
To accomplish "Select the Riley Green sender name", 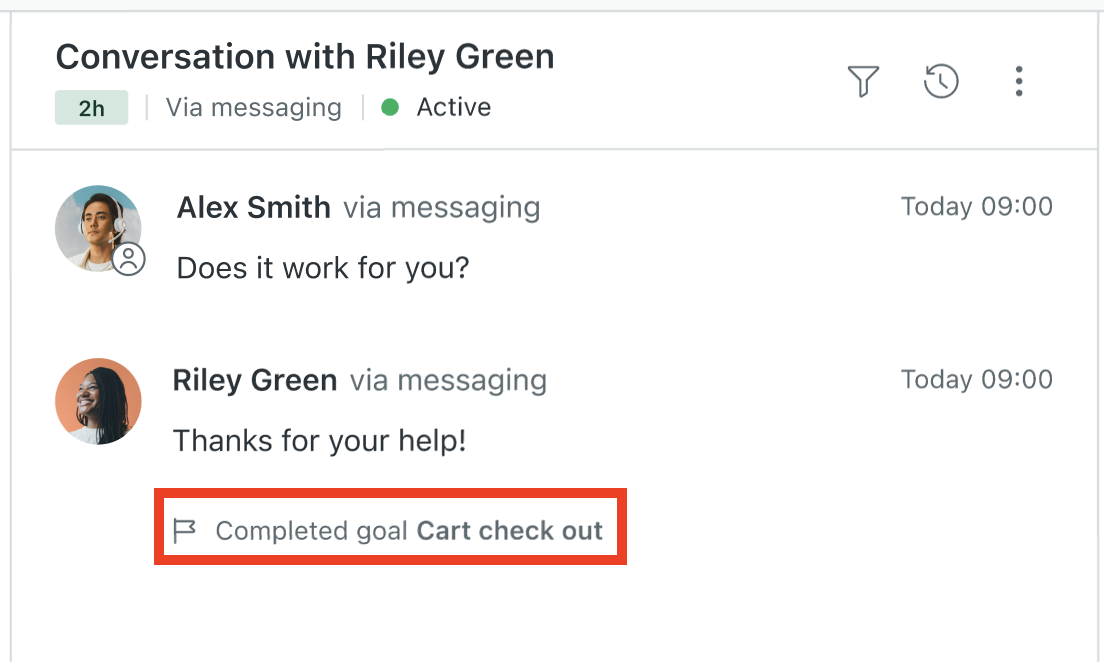I will tap(255, 381).
